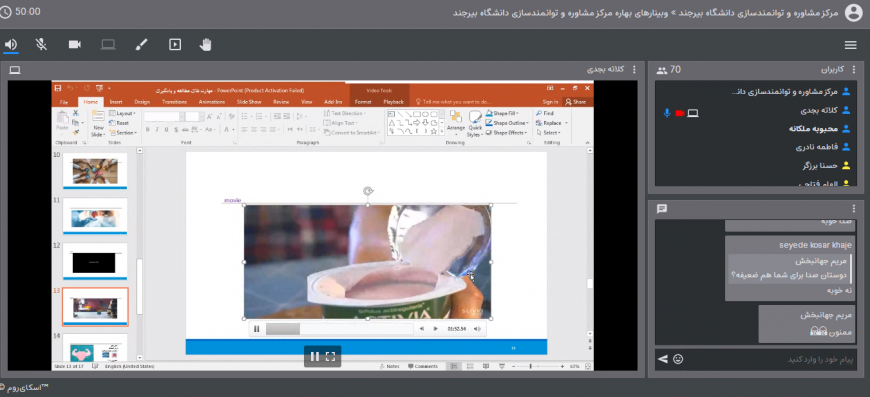This screenshot has width=870, height=397.
Task: Open the Shape Fill dropdown
Action: tap(502, 113)
